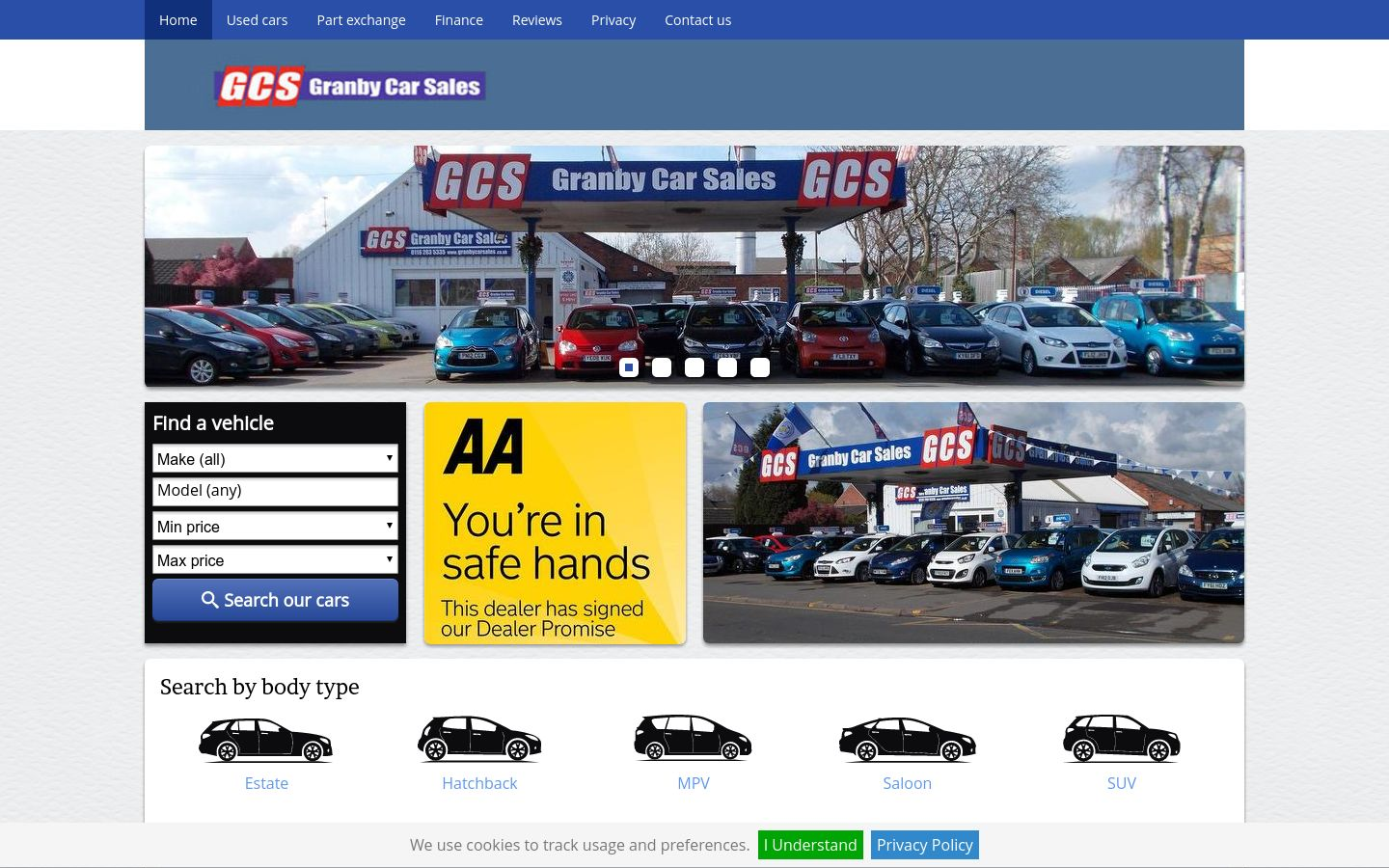Open the Finance menu item
Screen dimensions: 1389x868
tap(459, 19)
